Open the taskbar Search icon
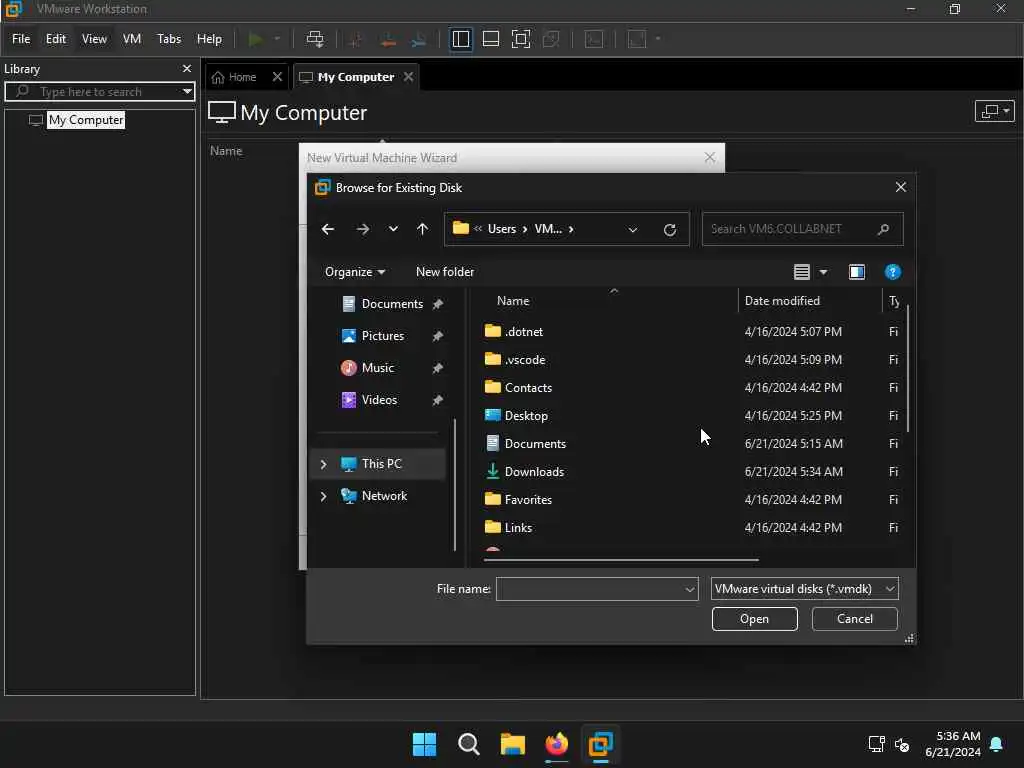Image resolution: width=1024 pixels, height=768 pixels. click(468, 744)
